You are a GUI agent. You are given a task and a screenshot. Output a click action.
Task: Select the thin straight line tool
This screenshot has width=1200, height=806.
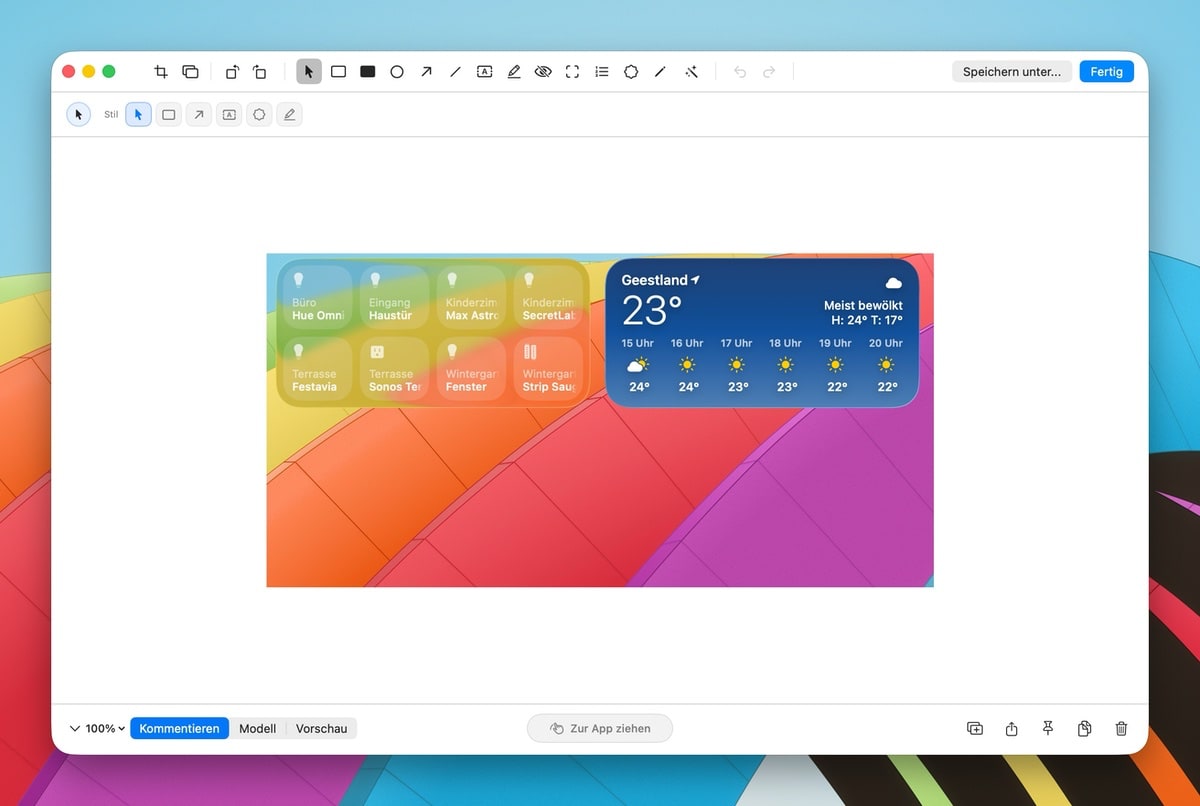455,72
